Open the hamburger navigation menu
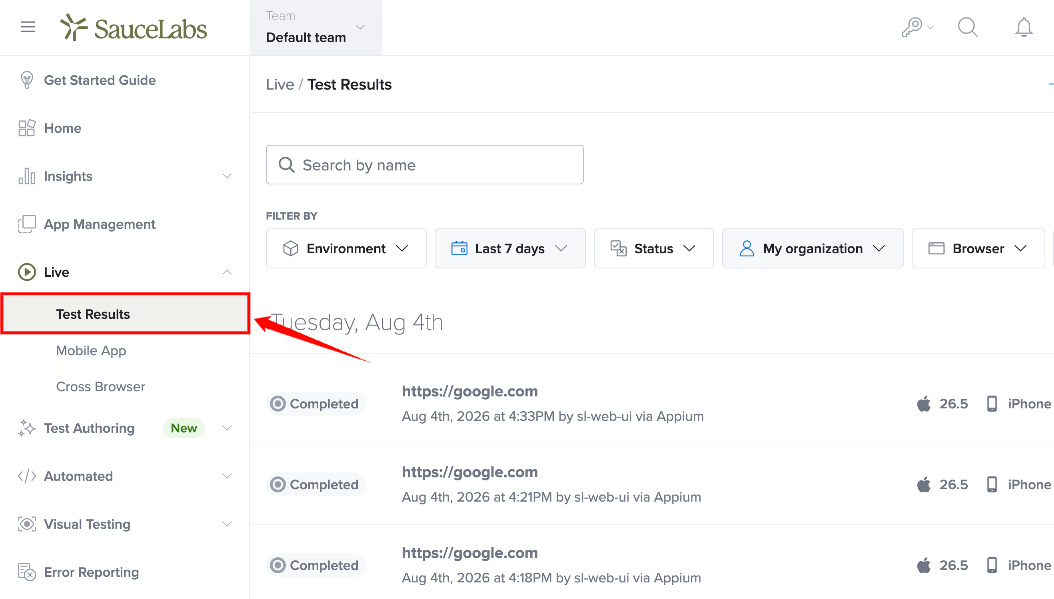This screenshot has width=1054, height=599. [28, 27]
